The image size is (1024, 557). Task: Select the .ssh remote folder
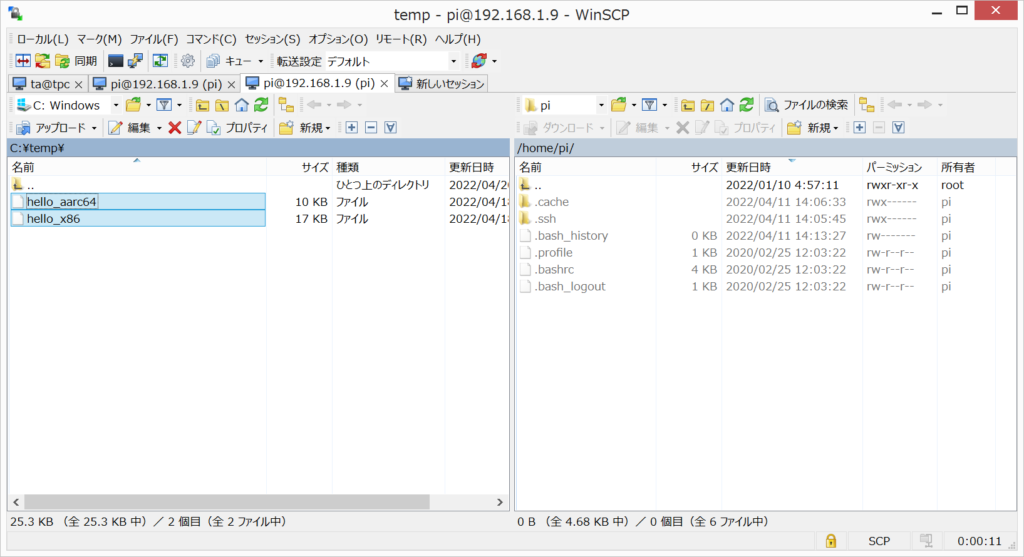545,219
